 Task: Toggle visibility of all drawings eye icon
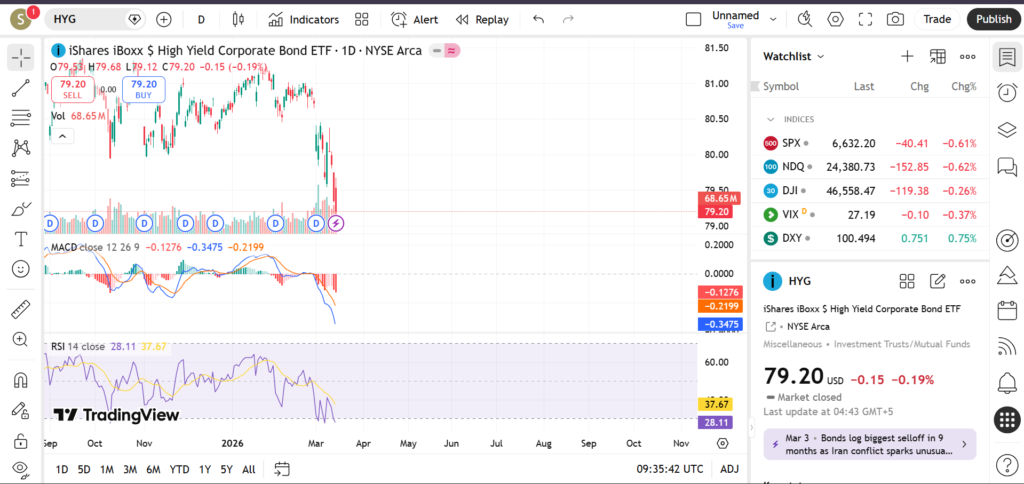(x=20, y=468)
